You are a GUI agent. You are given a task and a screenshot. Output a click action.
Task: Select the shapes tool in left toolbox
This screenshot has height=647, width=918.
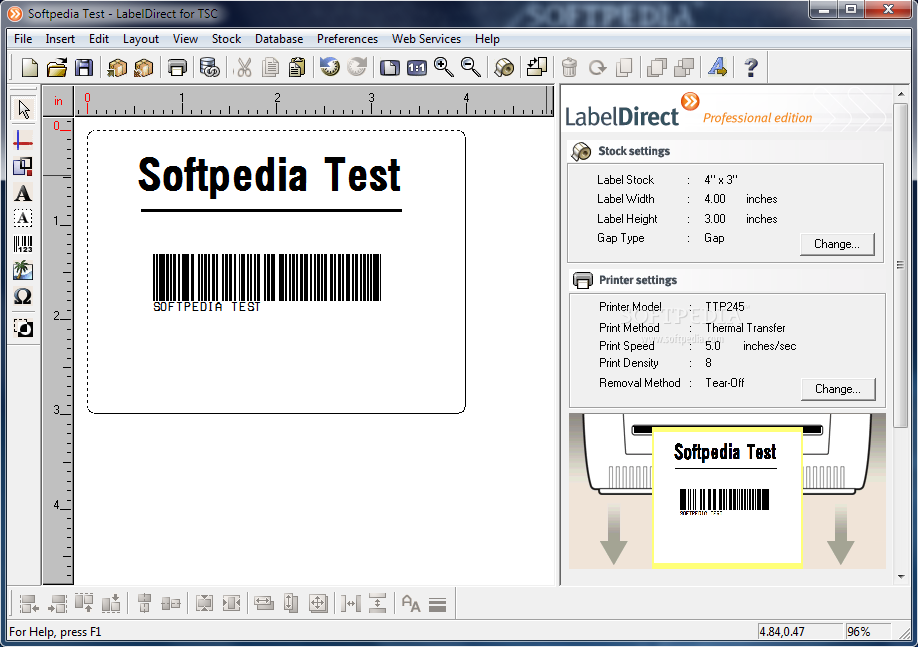tap(23, 167)
